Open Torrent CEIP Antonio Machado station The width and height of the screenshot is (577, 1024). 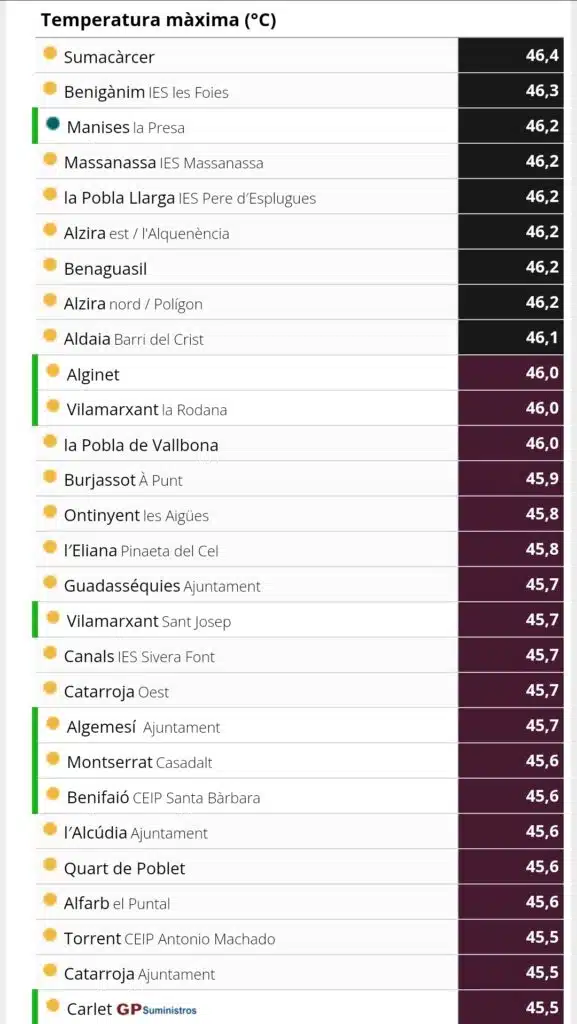pos(300,936)
